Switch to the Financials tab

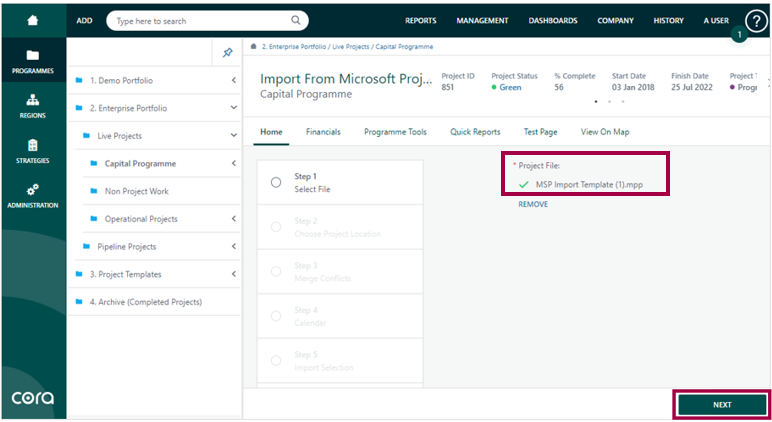click(323, 132)
